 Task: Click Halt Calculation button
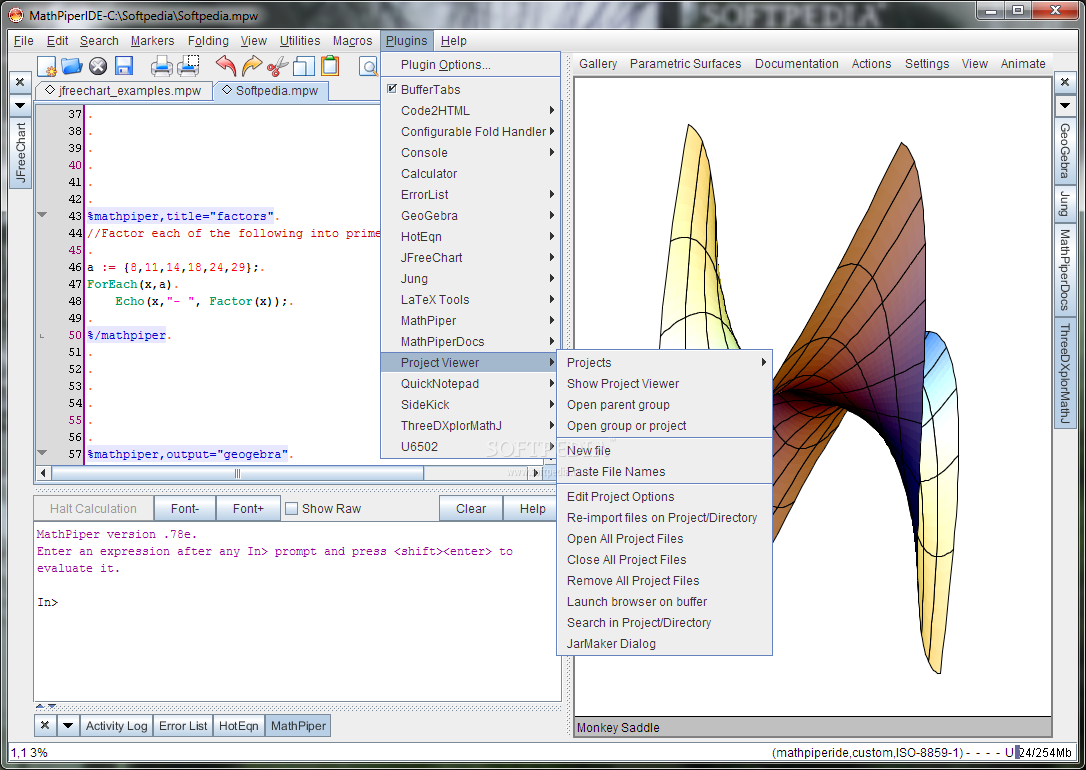click(x=93, y=508)
